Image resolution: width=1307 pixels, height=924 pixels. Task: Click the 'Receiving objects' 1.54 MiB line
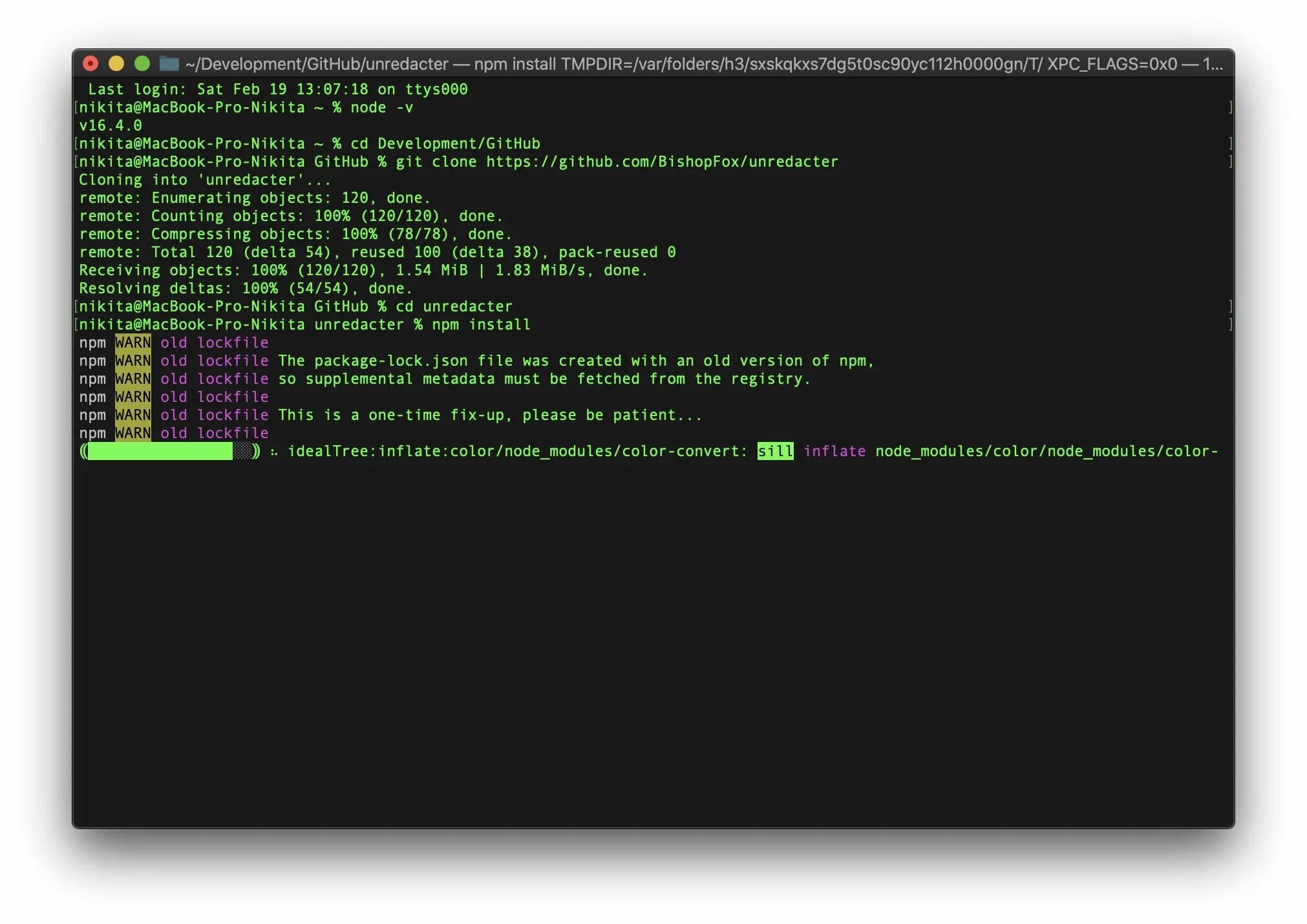(x=363, y=270)
